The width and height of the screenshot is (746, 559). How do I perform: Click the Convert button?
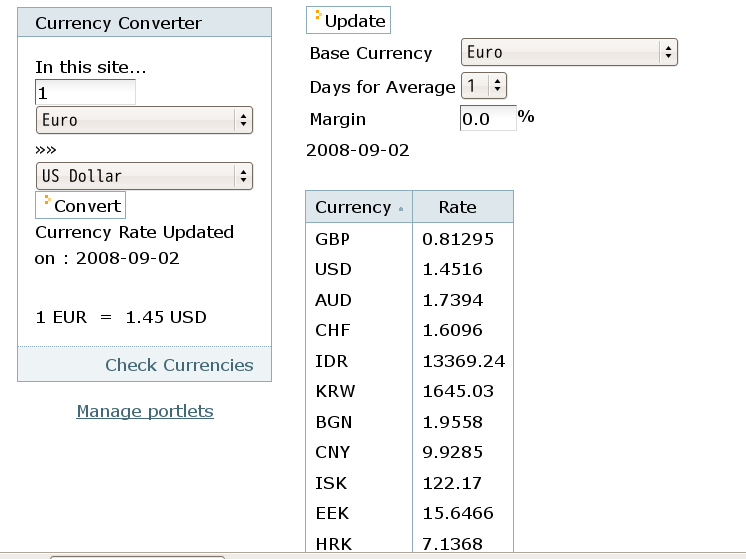(x=80, y=206)
